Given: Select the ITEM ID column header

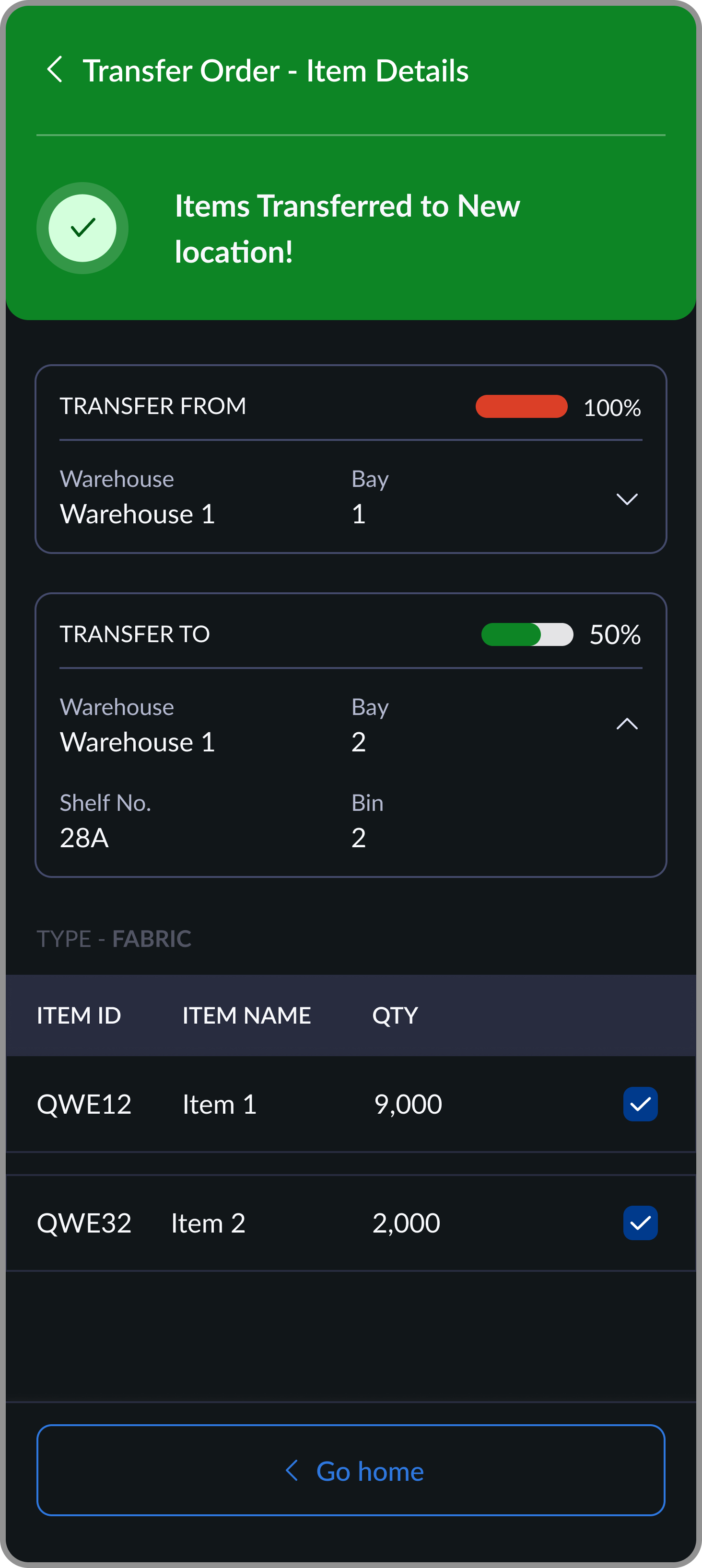Looking at the screenshot, I should [79, 1015].
